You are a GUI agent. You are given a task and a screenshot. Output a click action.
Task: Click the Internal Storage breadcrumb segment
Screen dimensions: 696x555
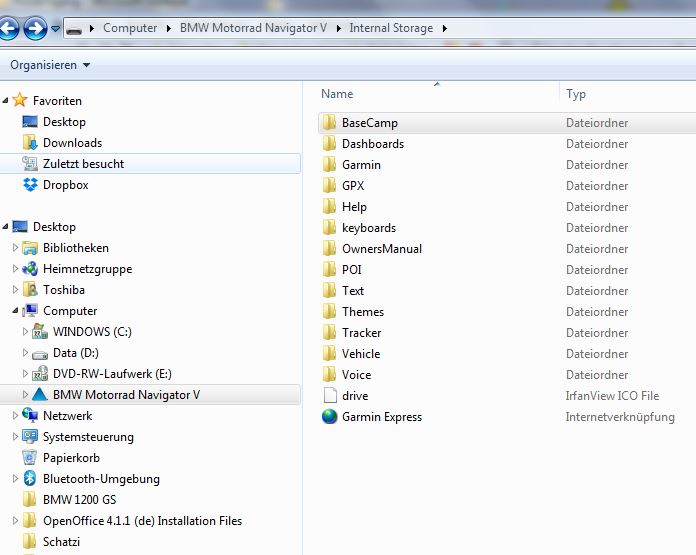(x=391, y=28)
